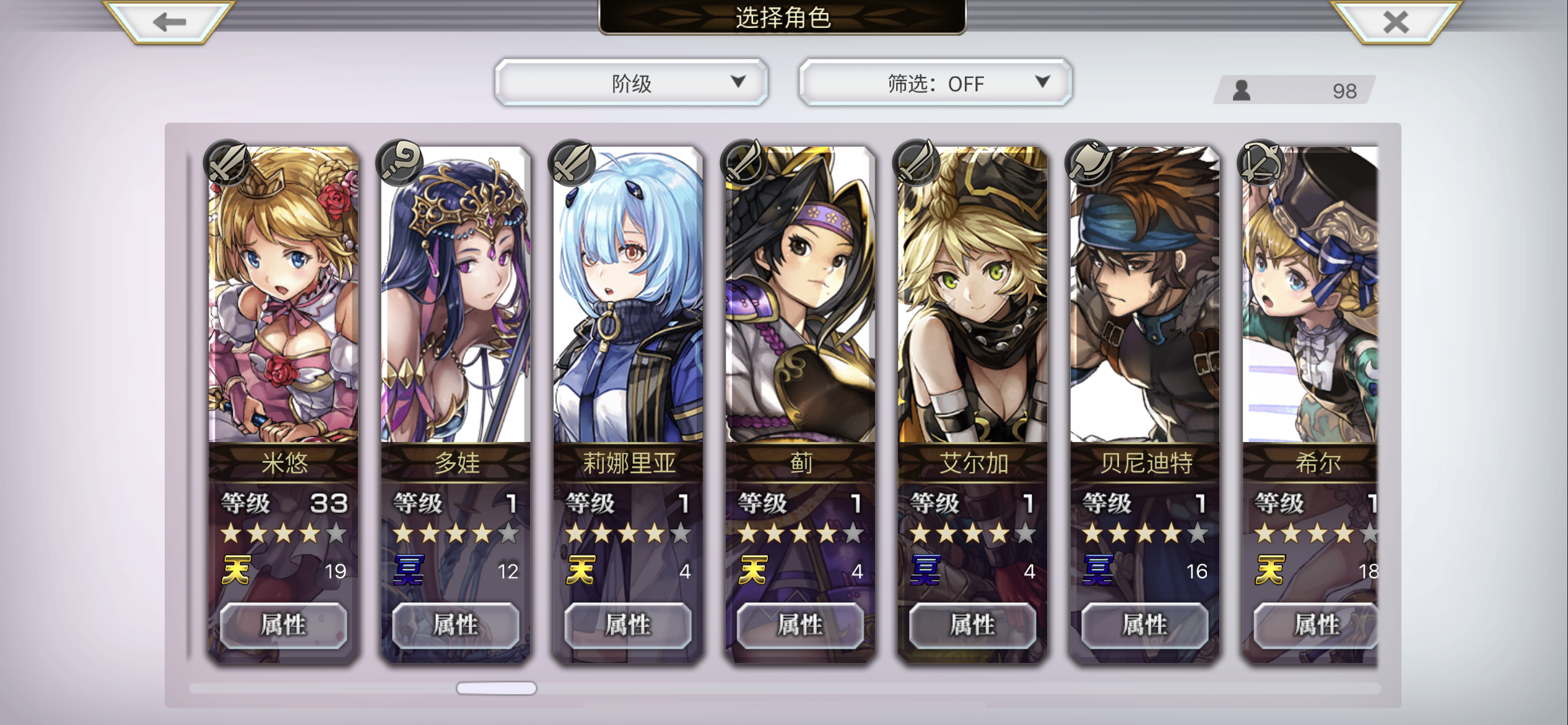Click the blade icon on 艾尔加's card
Image resolution: width=1568 pixels, height=725 pixels.
pos(916,164)
